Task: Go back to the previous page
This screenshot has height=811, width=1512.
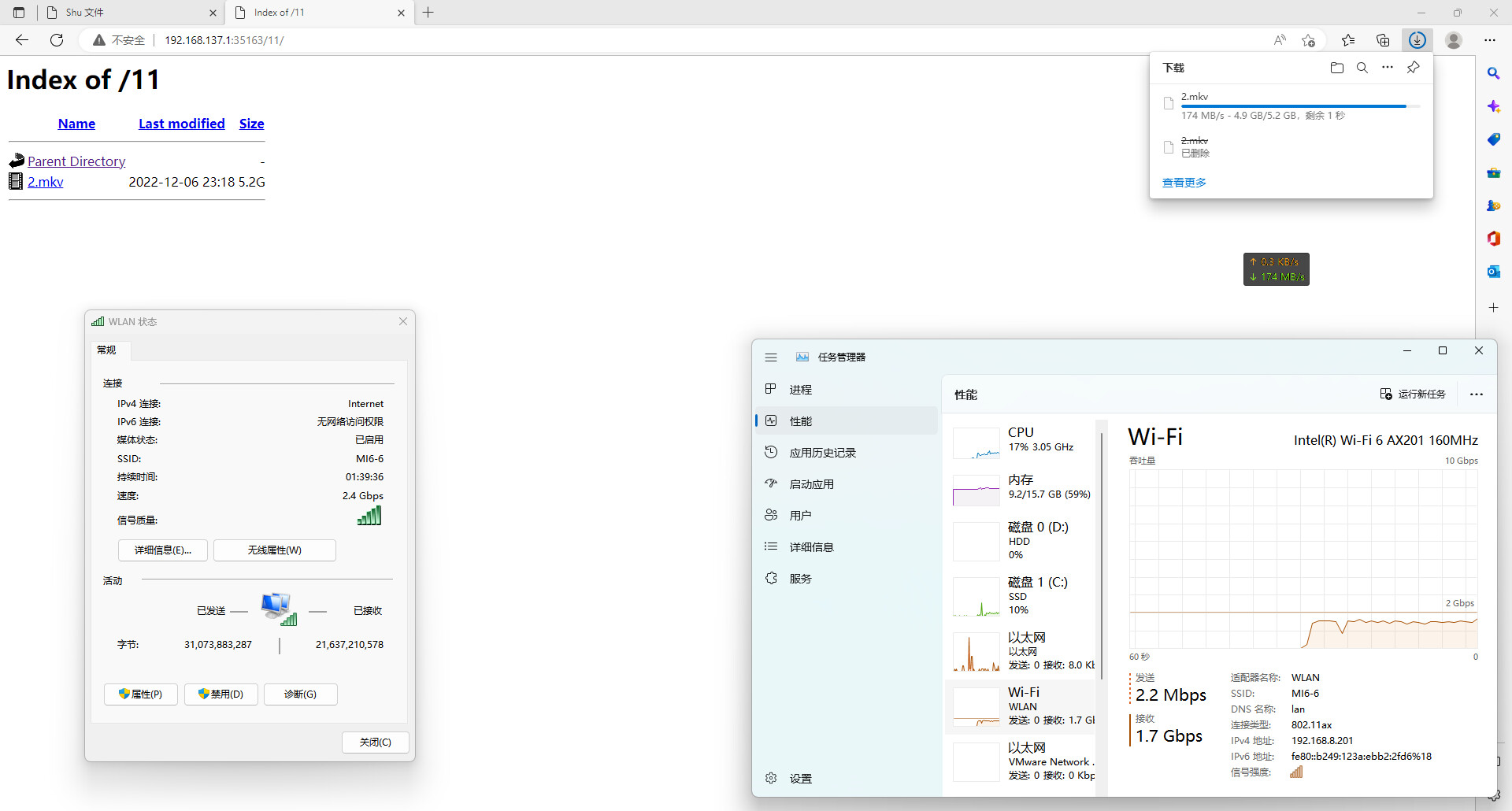Action: (22, 40)
